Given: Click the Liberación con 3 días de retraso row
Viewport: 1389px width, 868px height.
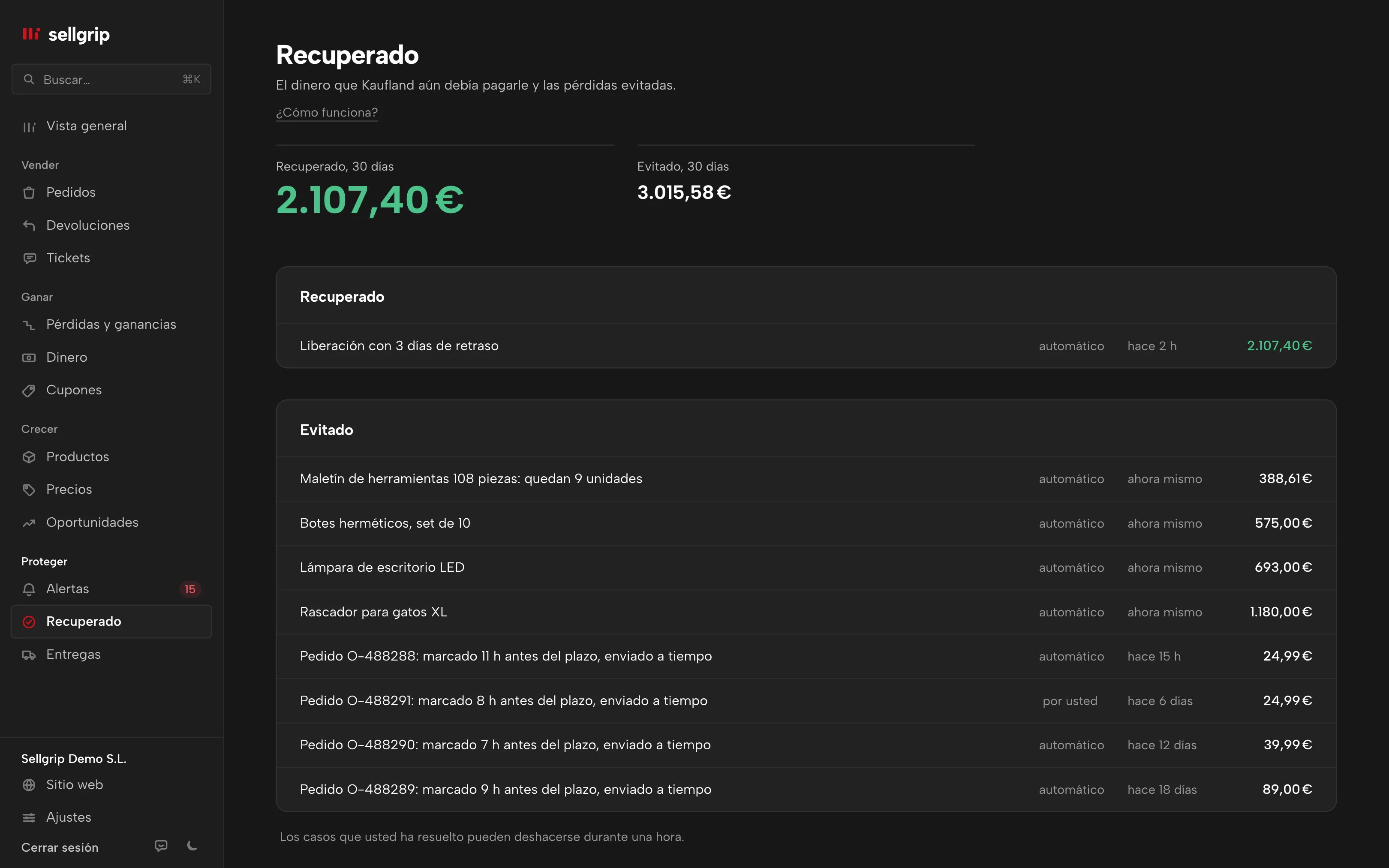Looking at the screenshot, I should click(806, 345).
